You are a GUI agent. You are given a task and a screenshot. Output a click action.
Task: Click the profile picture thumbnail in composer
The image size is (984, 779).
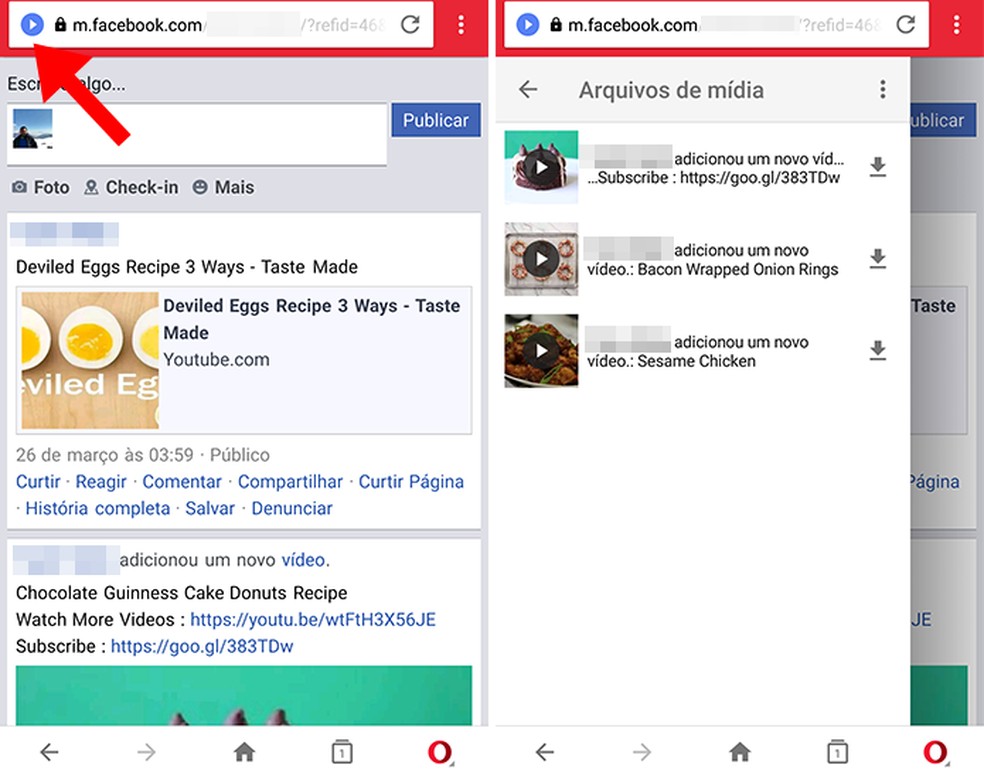coord(33,129)
